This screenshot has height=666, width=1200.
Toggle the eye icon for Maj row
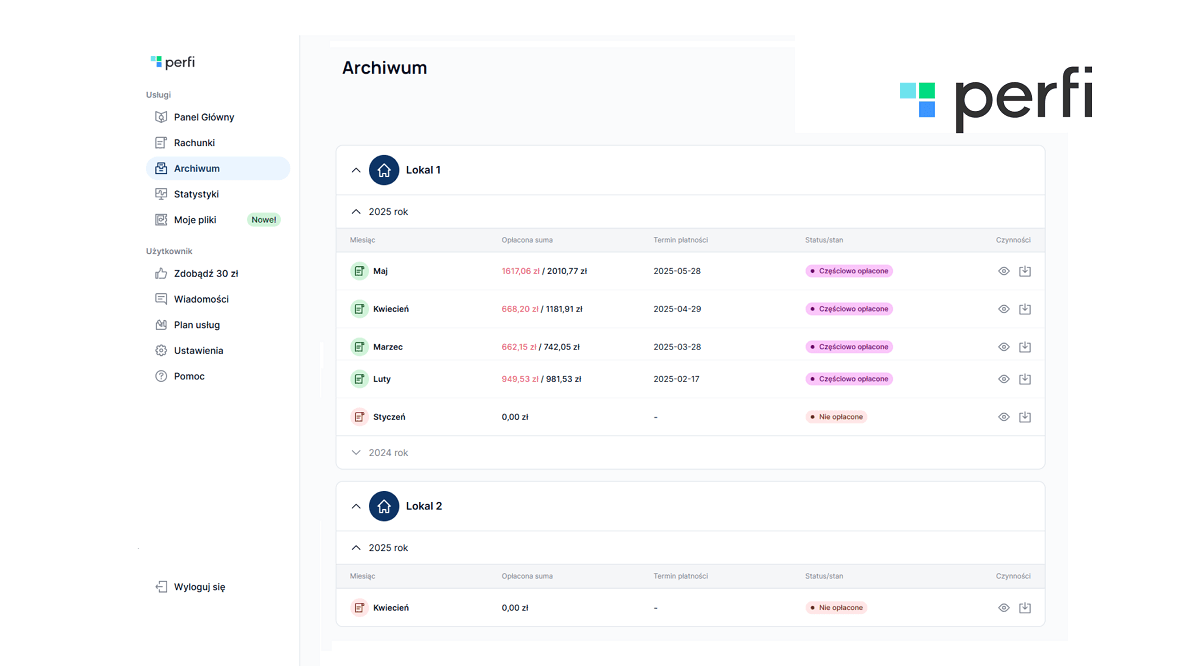1004,271
